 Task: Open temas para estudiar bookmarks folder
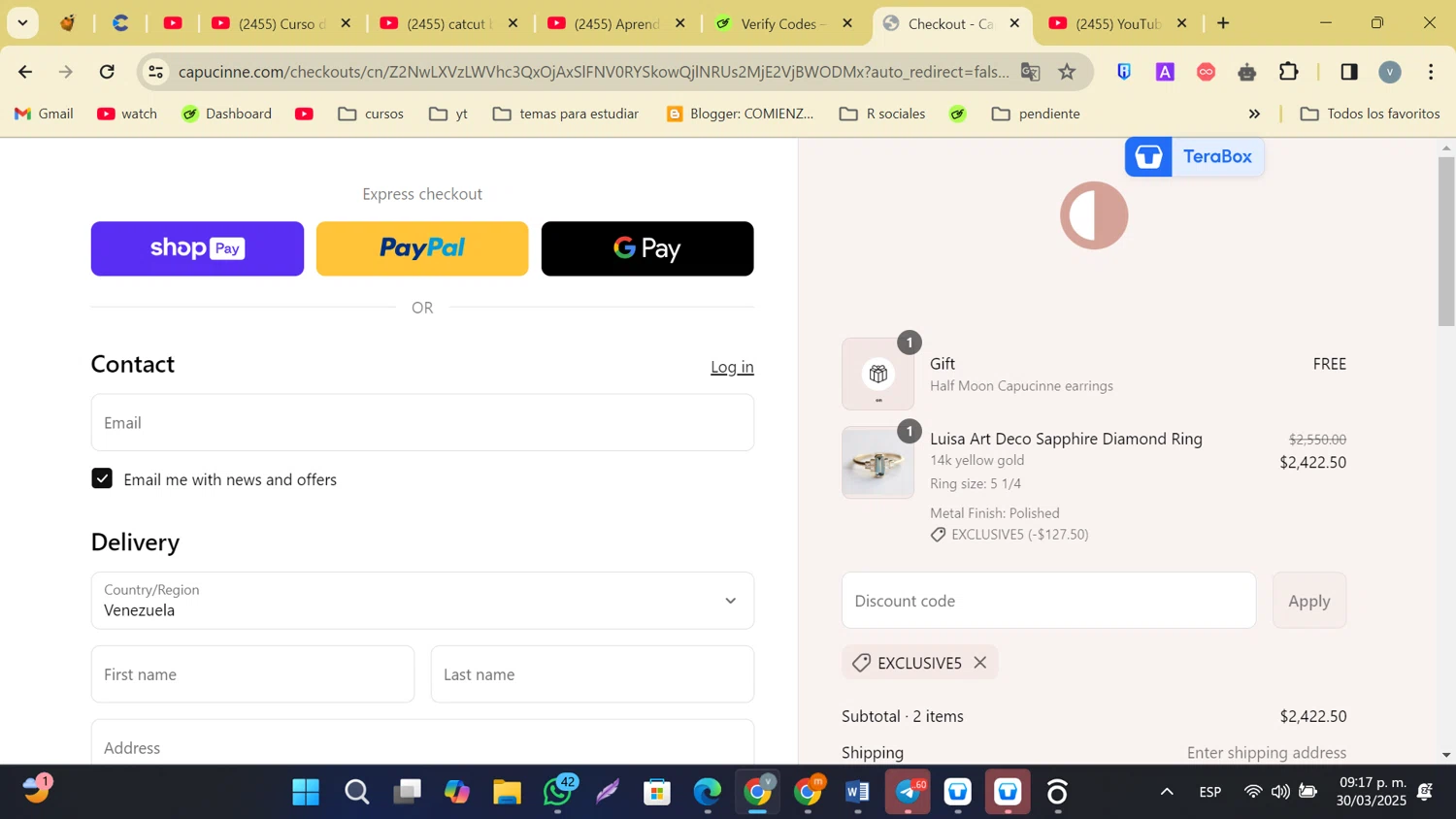coord(566,114)
